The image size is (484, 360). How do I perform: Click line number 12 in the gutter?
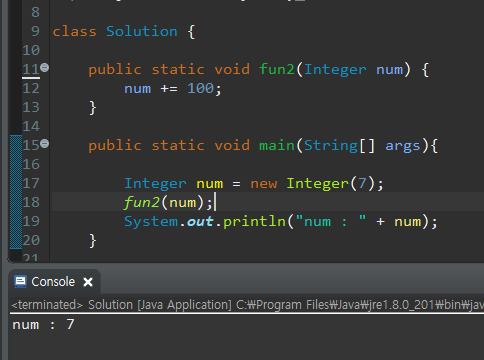click(x=31, y=88)
